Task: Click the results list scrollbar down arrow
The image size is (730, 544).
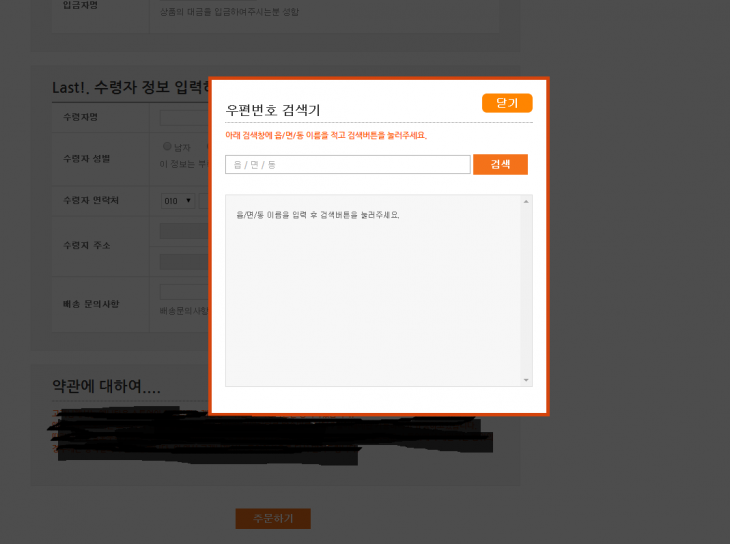Action: [526, 380]
